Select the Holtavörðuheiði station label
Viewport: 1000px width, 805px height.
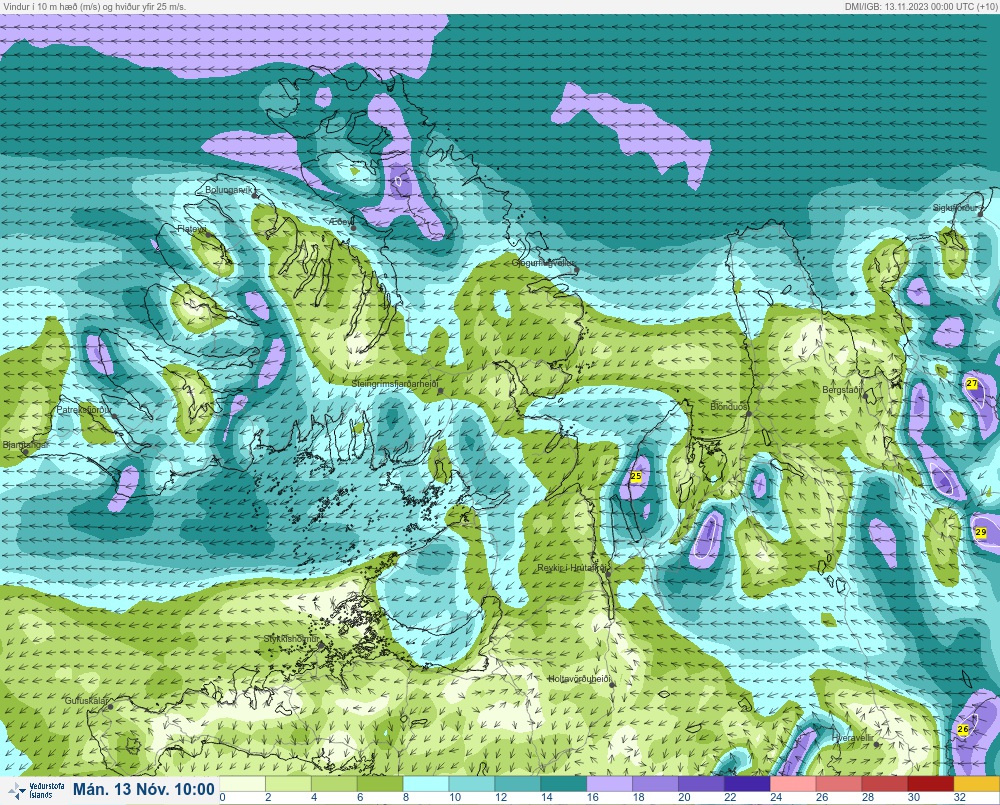click(580, 679)
